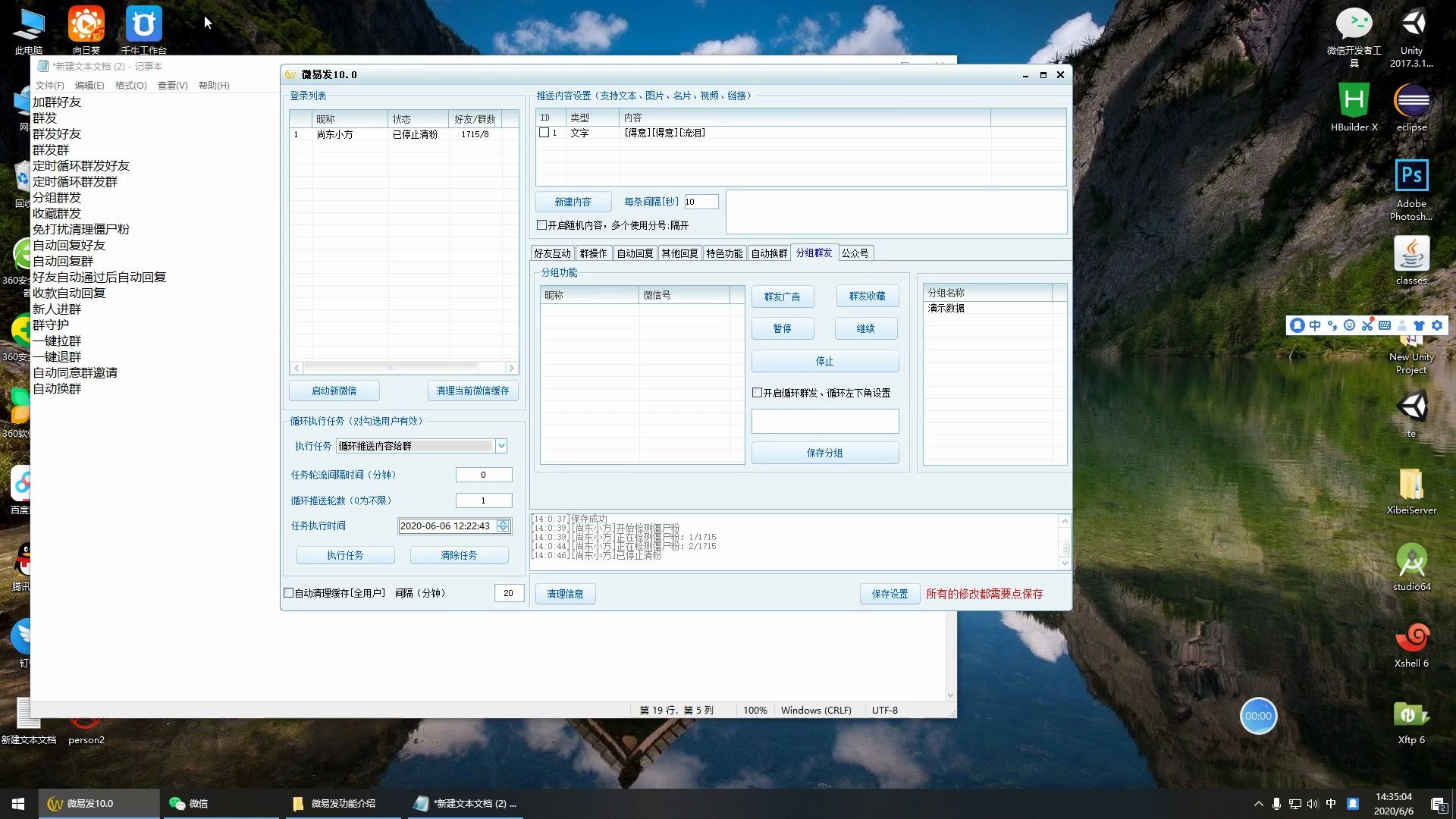Click the 群发收藏 button
The image size is (1456, 819).
coord(868,297)
